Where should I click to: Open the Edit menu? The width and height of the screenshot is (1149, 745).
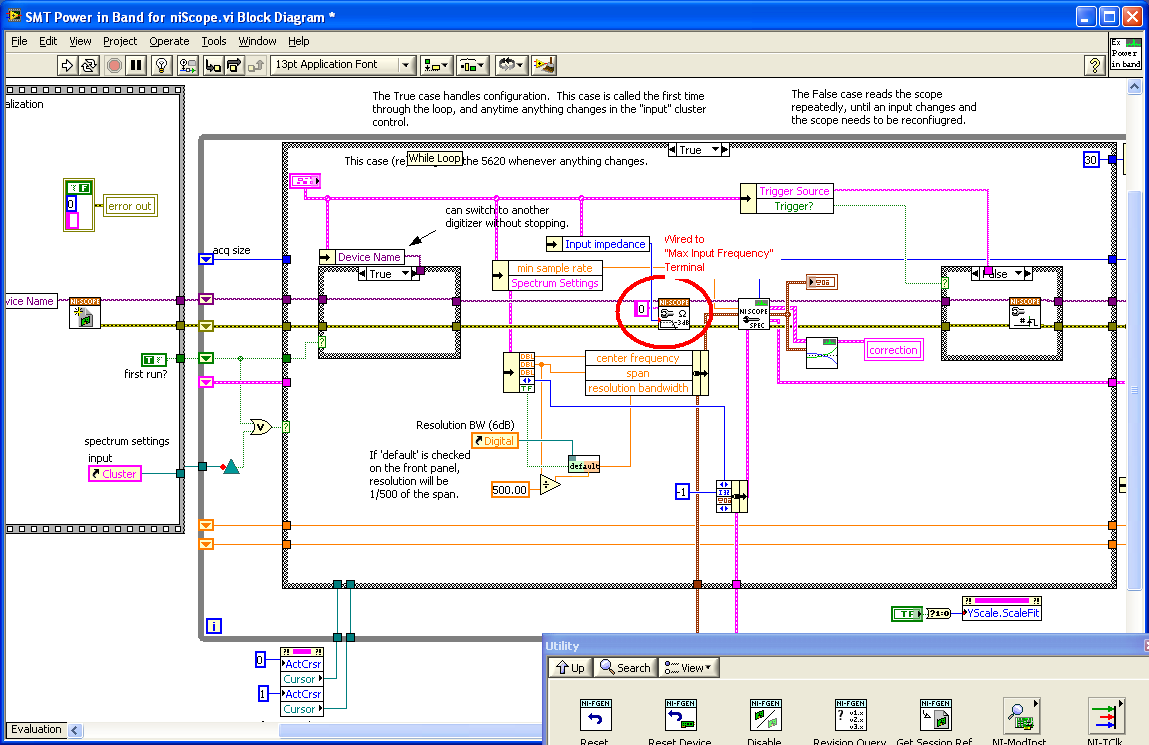pos(48,41)
